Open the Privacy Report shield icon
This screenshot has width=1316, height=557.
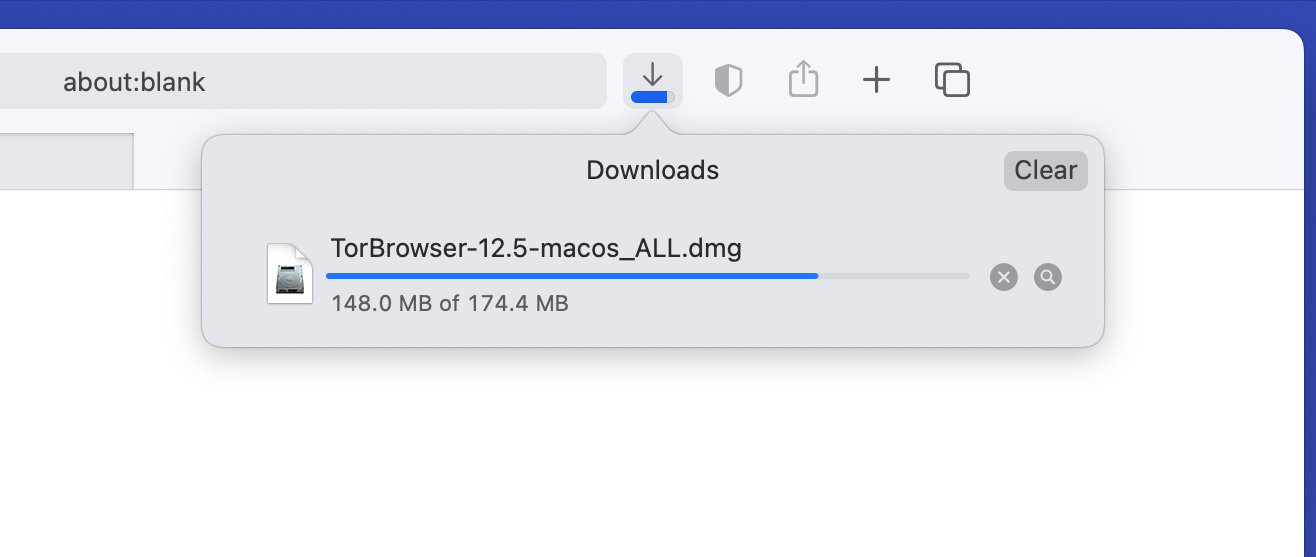[728, 80]
